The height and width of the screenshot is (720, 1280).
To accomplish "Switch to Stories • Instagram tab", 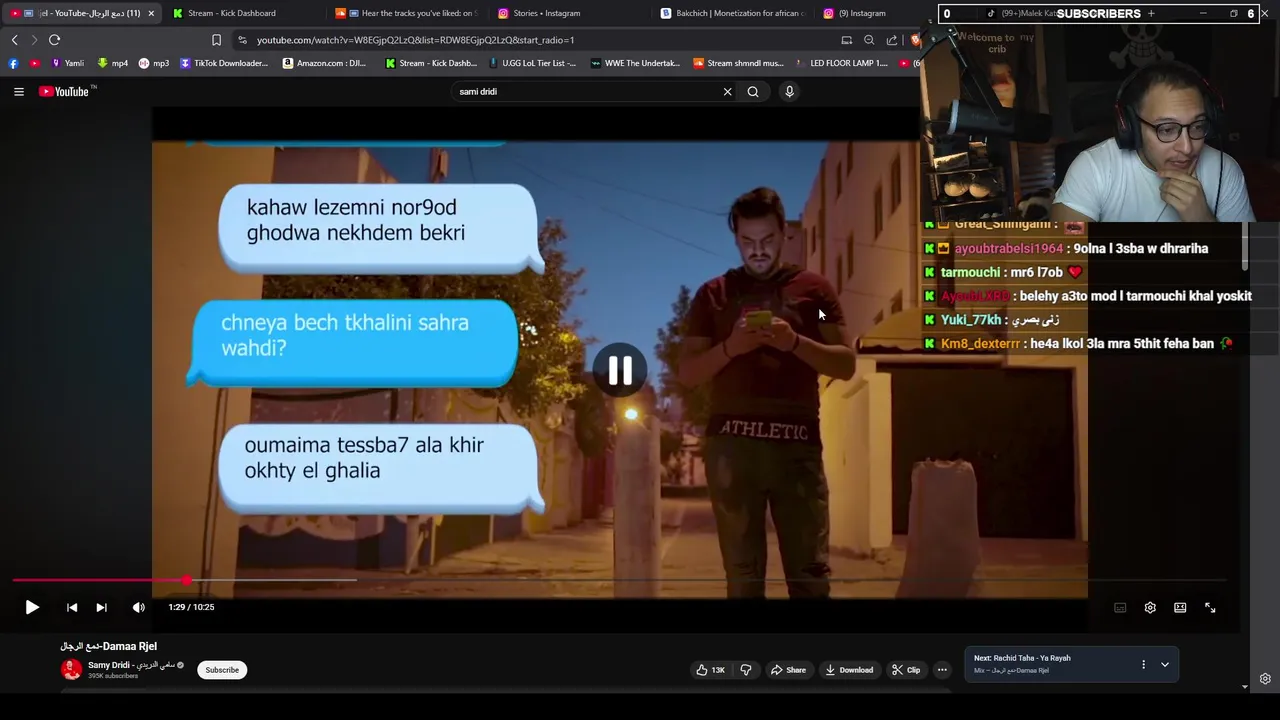I will point(570,13).
